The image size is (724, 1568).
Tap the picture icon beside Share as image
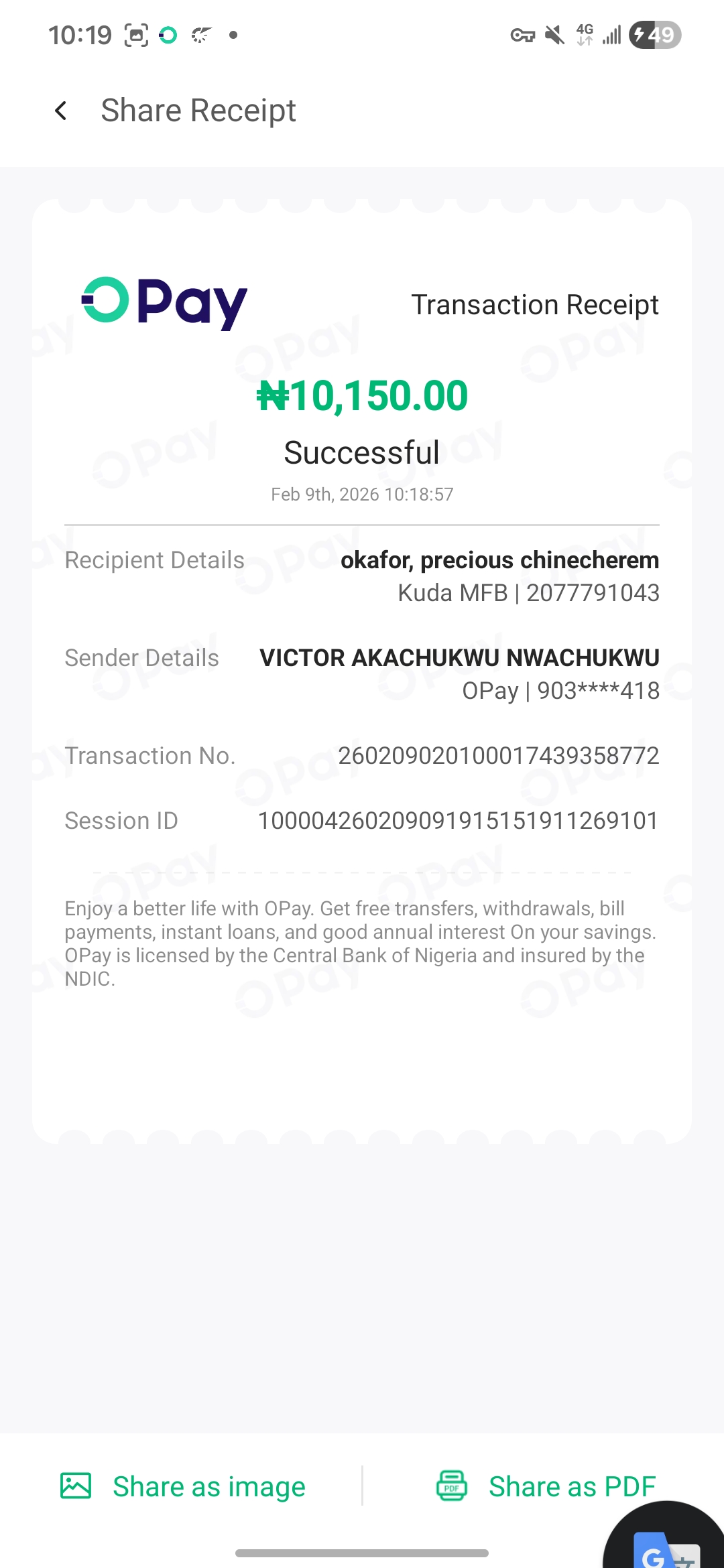pos(76,1486)
